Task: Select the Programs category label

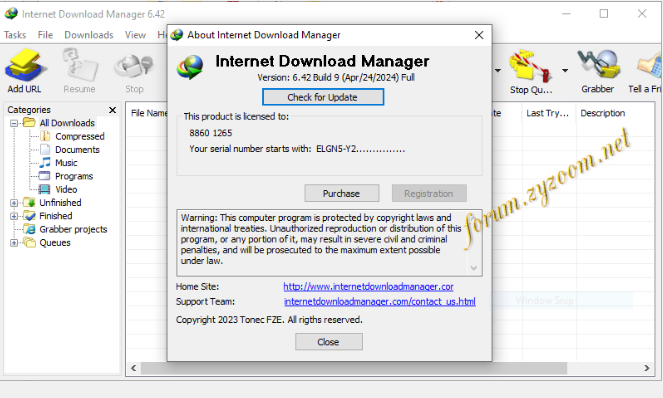Action: point(74,176)
